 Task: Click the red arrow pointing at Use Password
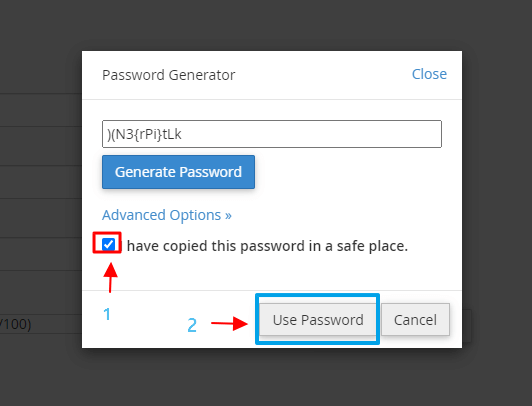229,323
